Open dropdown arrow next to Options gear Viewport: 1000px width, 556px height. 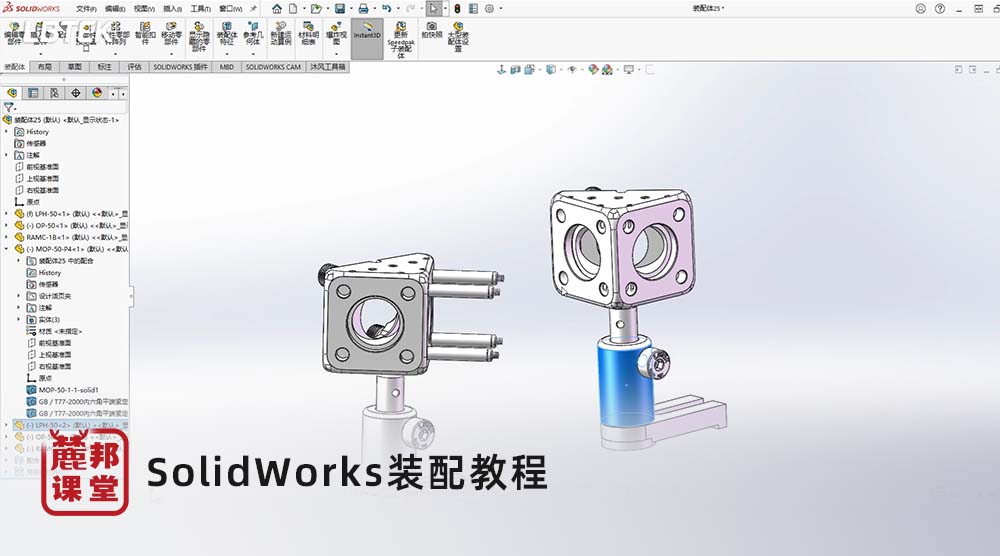500,9
